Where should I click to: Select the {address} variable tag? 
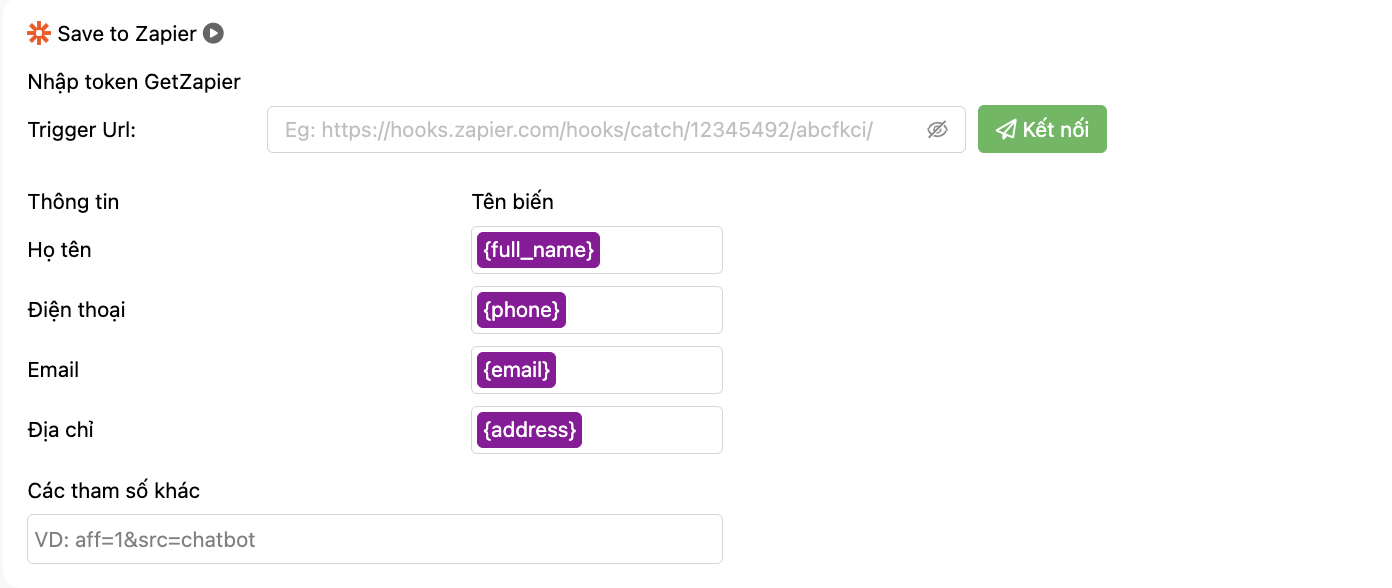[528, 429]
